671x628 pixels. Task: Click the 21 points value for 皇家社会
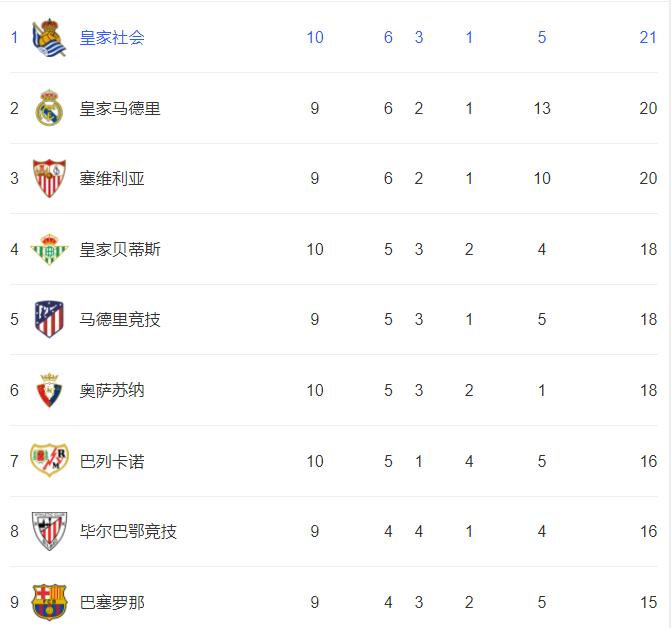[x=648, y=38]
